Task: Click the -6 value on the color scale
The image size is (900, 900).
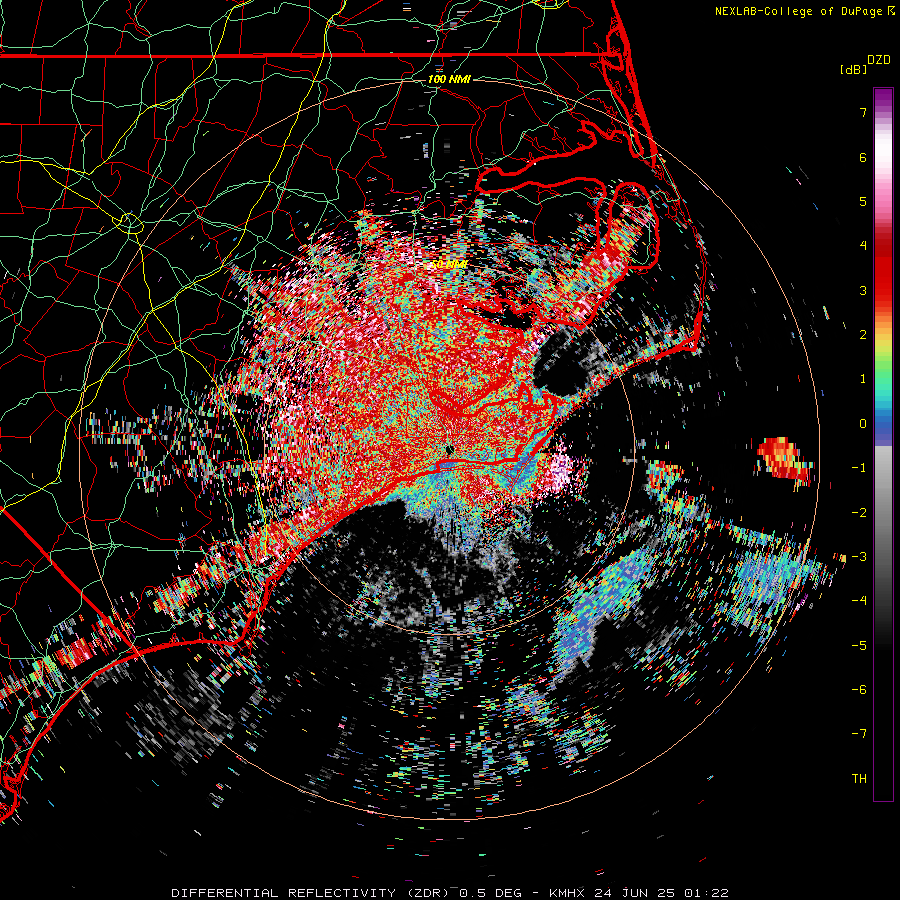Action: [x=859, y=690]
